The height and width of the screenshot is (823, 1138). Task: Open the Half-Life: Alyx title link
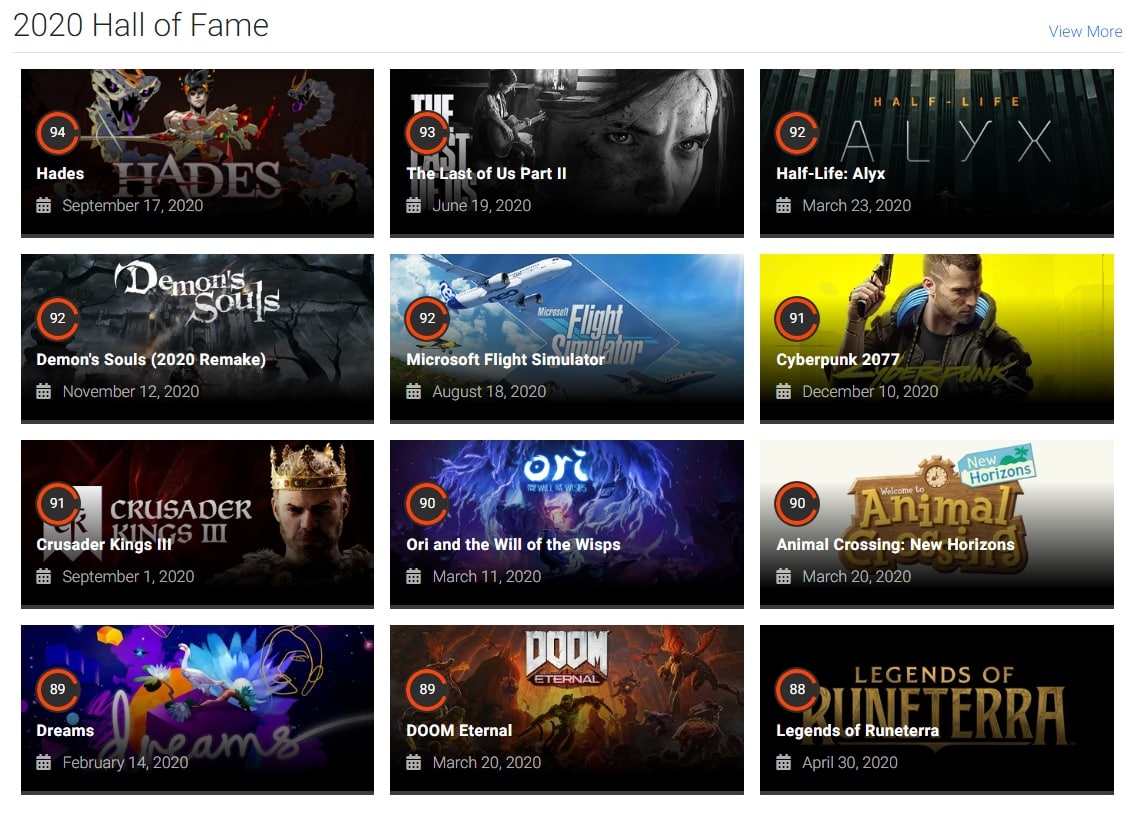pos(830,173)
